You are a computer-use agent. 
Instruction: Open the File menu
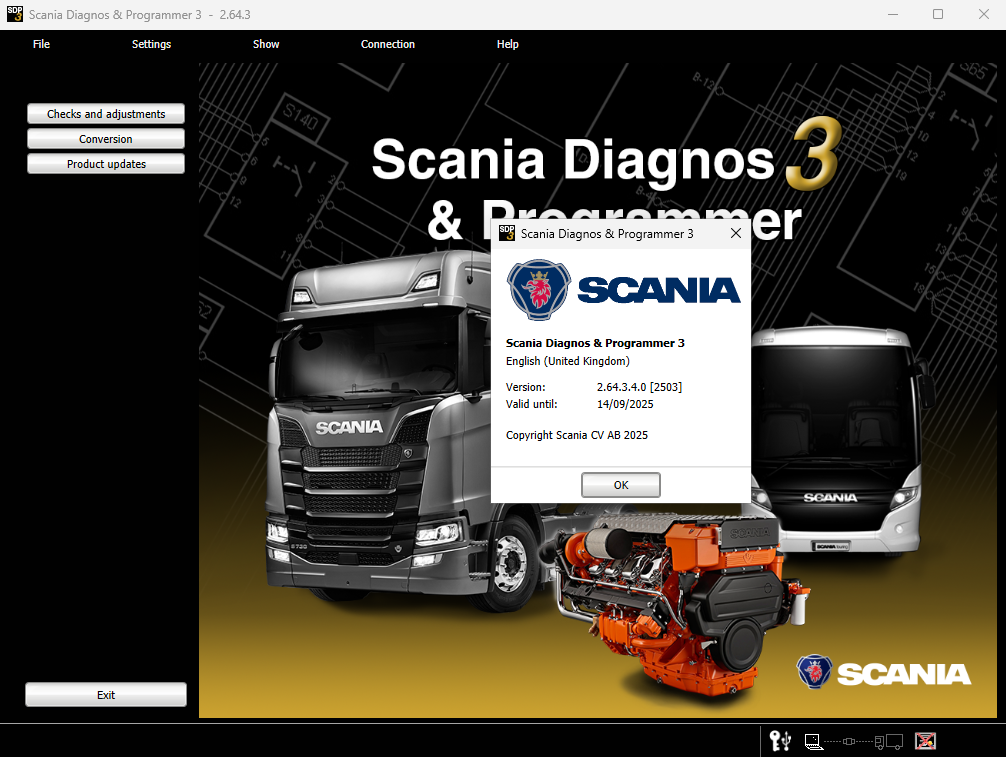(41, 44)
